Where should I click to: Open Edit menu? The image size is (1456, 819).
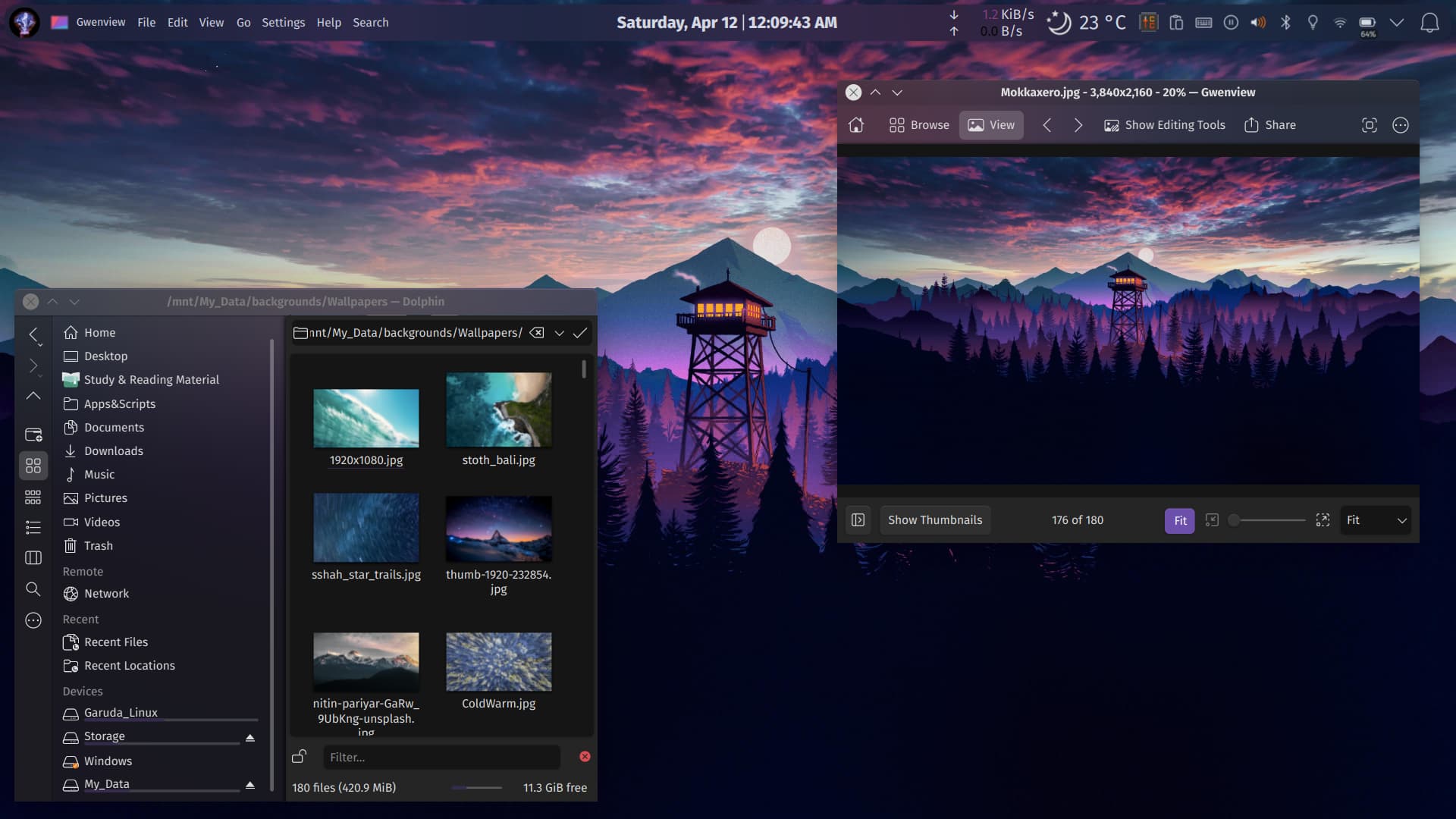177,23
